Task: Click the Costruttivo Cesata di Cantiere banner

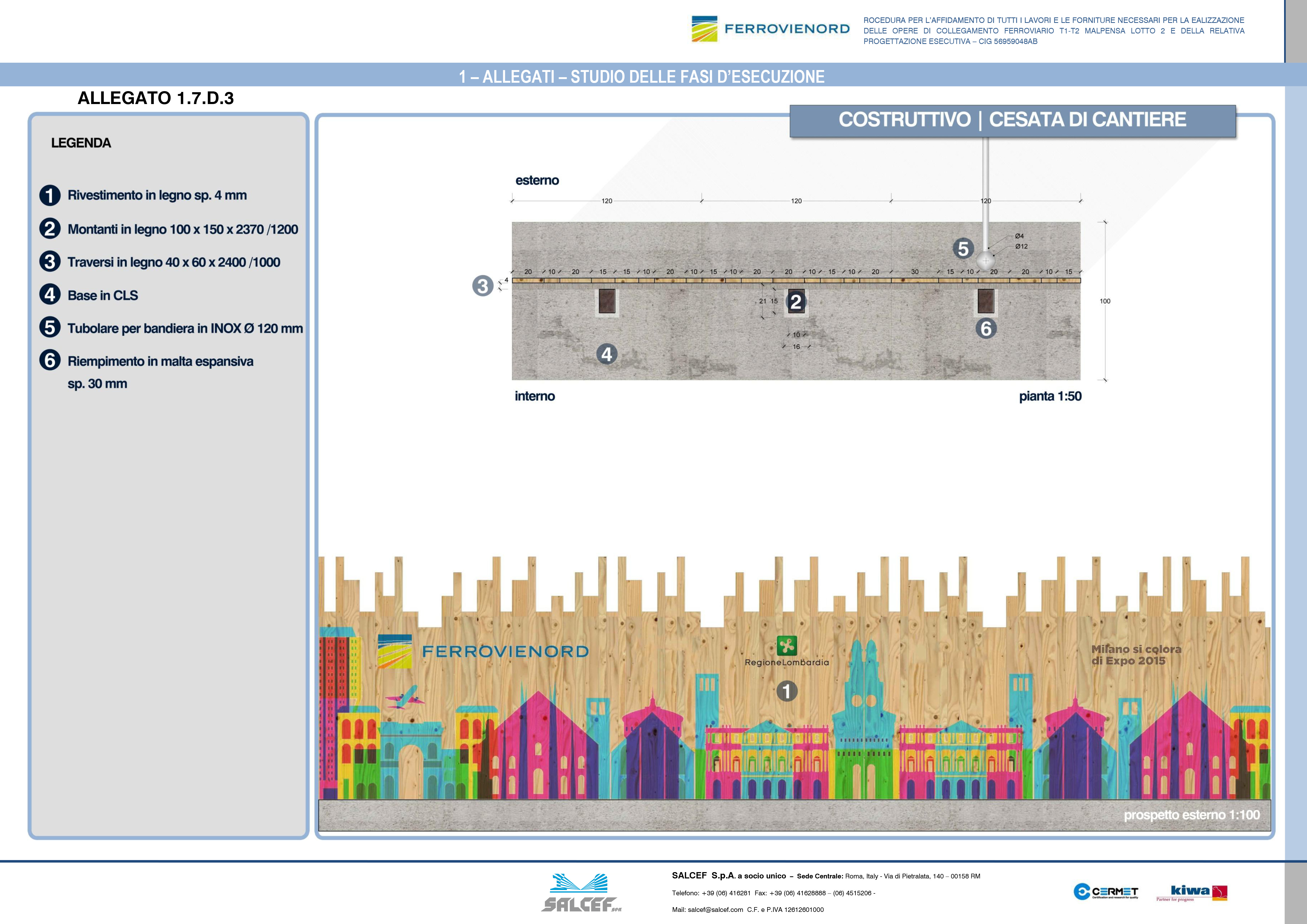Action: pos(1012,120)
